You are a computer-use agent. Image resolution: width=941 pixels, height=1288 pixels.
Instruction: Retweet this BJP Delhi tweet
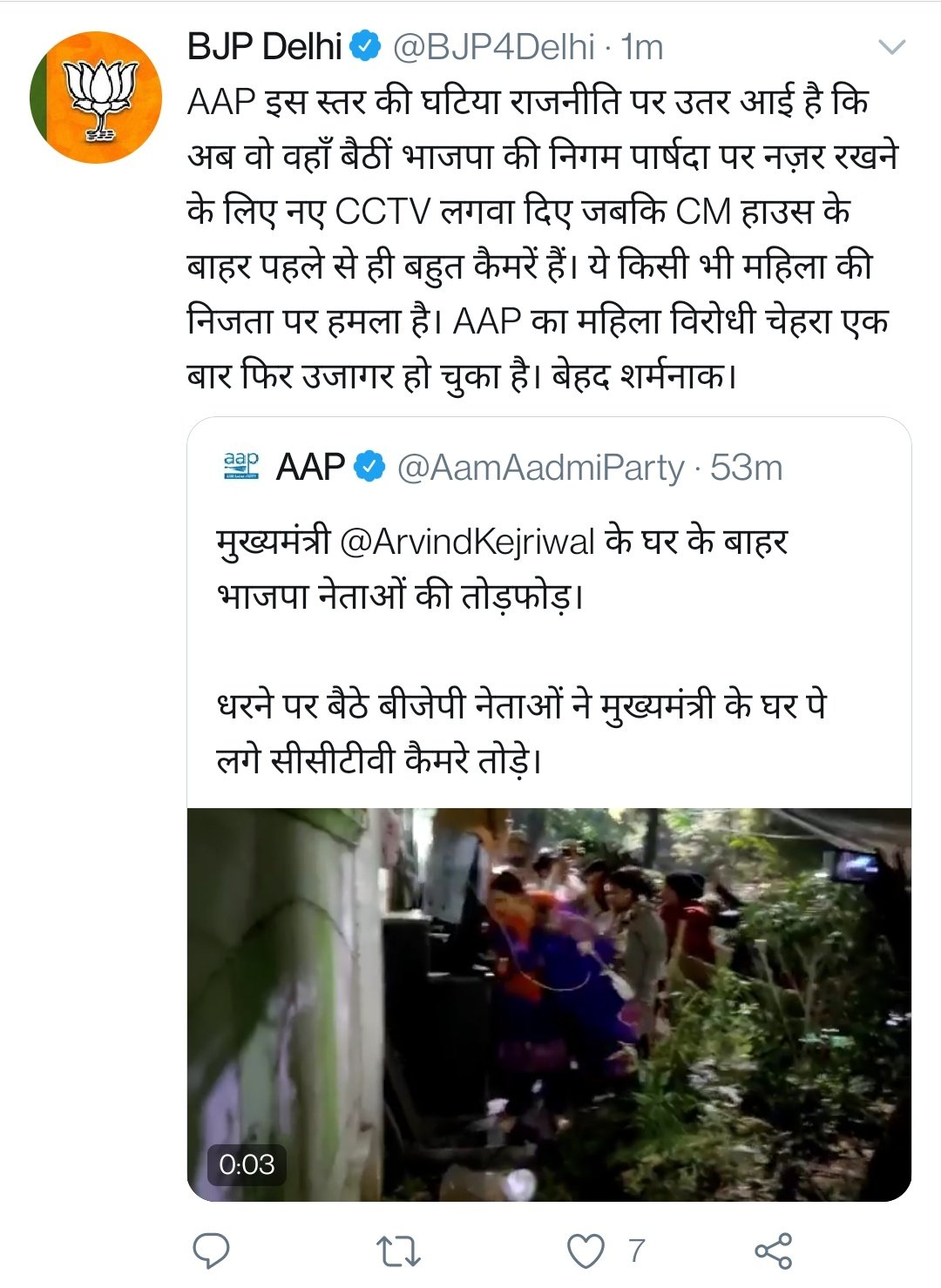pos(398,1251)
